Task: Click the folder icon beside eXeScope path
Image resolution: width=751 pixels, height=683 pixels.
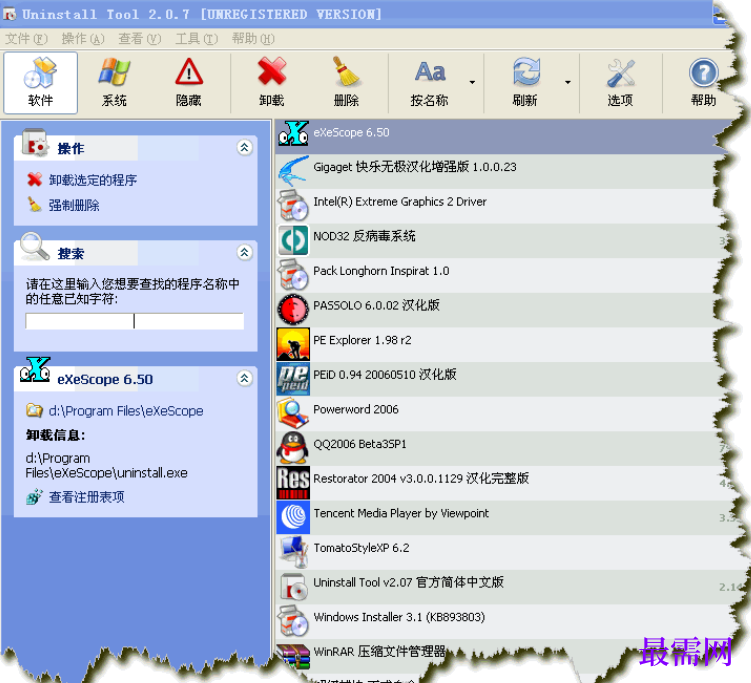Action: 34,410
